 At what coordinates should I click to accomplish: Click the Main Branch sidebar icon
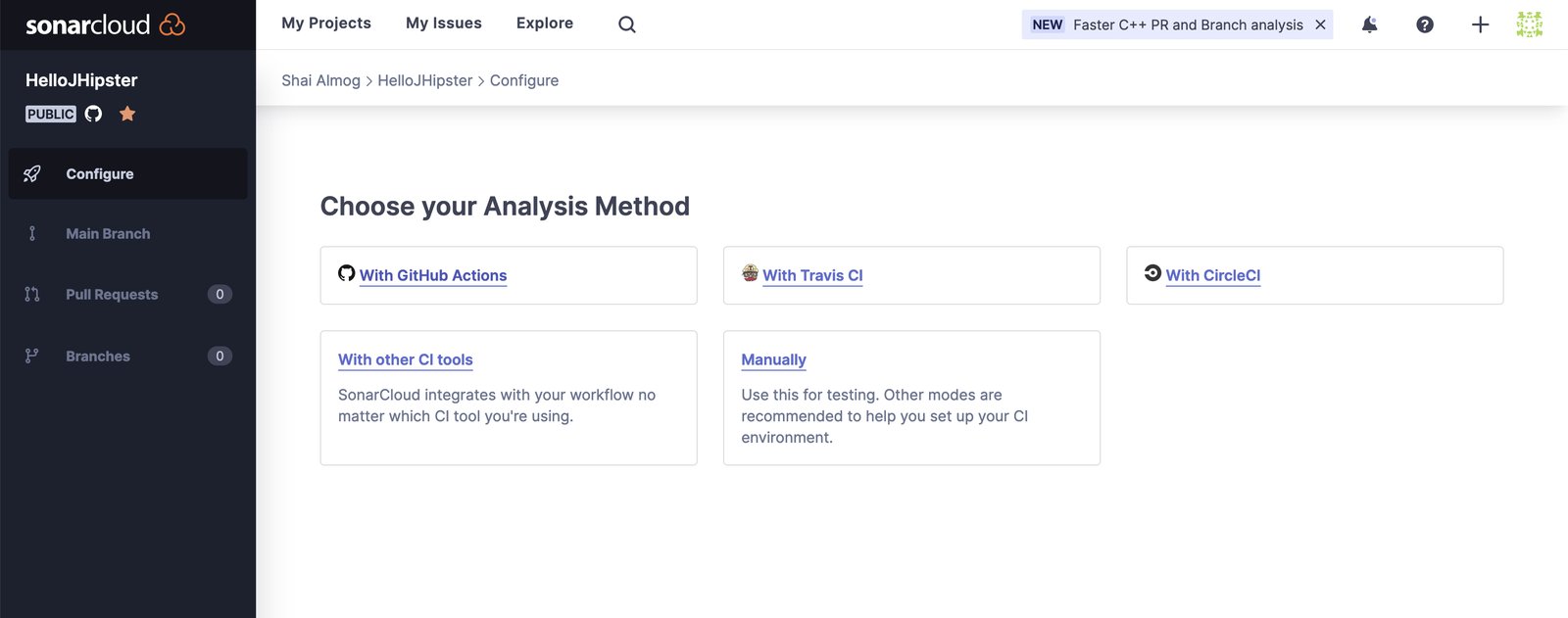(x=32, y=233)
